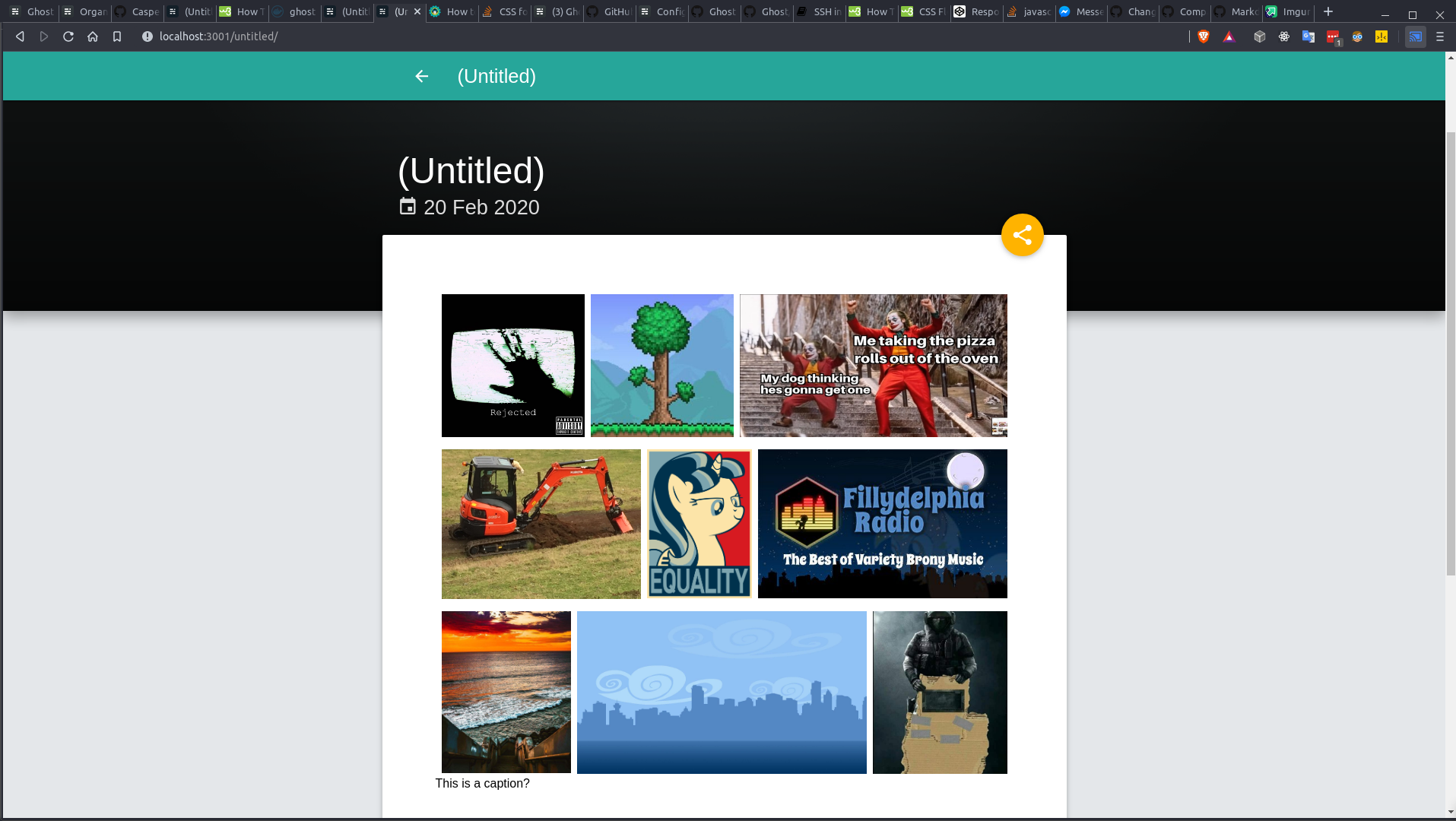1456x821 pixels.
Task: Switch to the Caspe tab
Action: pyautogui.click(x=138, y=11)
